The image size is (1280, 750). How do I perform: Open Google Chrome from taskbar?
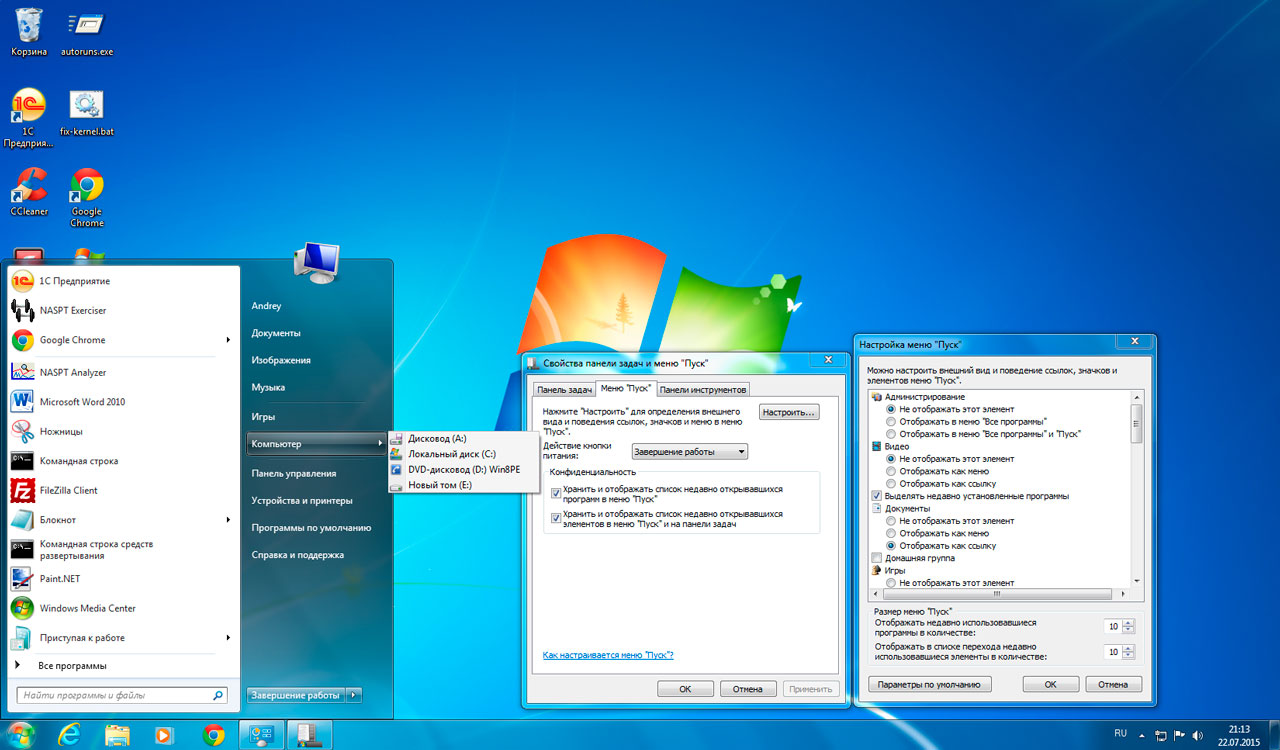click(x=213, y=735)
